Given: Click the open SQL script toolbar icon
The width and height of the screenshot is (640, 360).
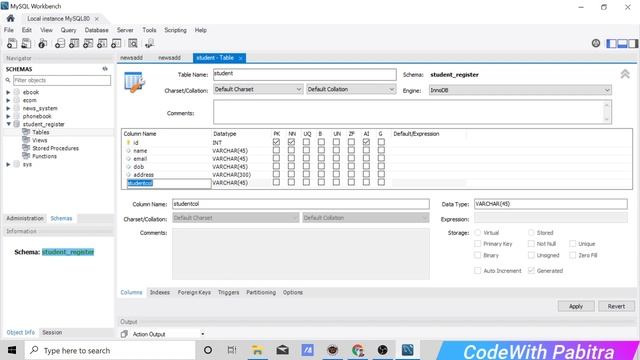Looking at the screenshot, I should click(26, 43).
